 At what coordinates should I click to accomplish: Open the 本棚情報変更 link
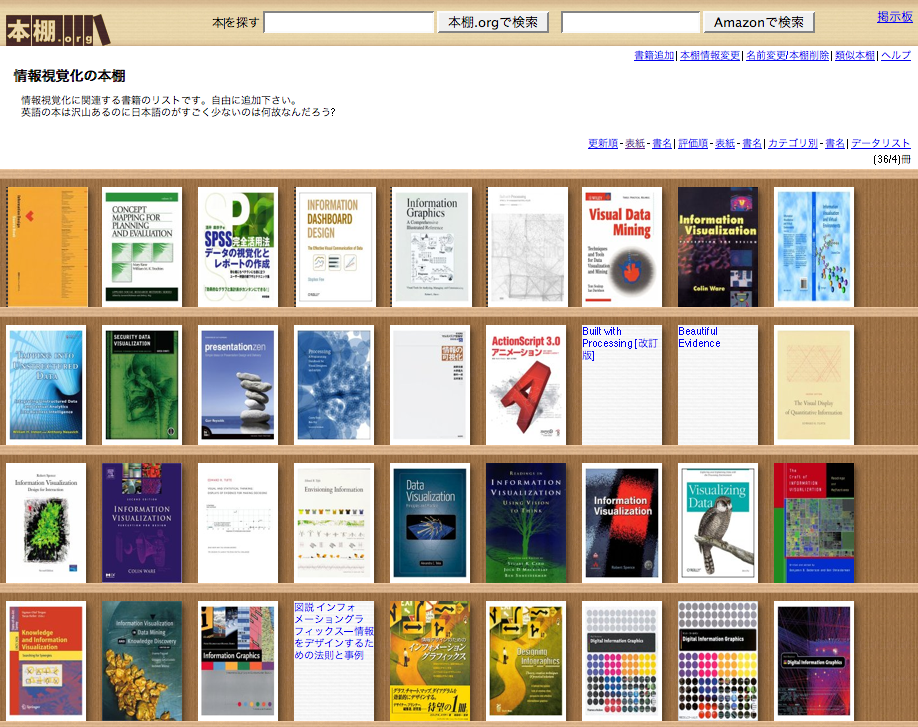pos(710,55)
